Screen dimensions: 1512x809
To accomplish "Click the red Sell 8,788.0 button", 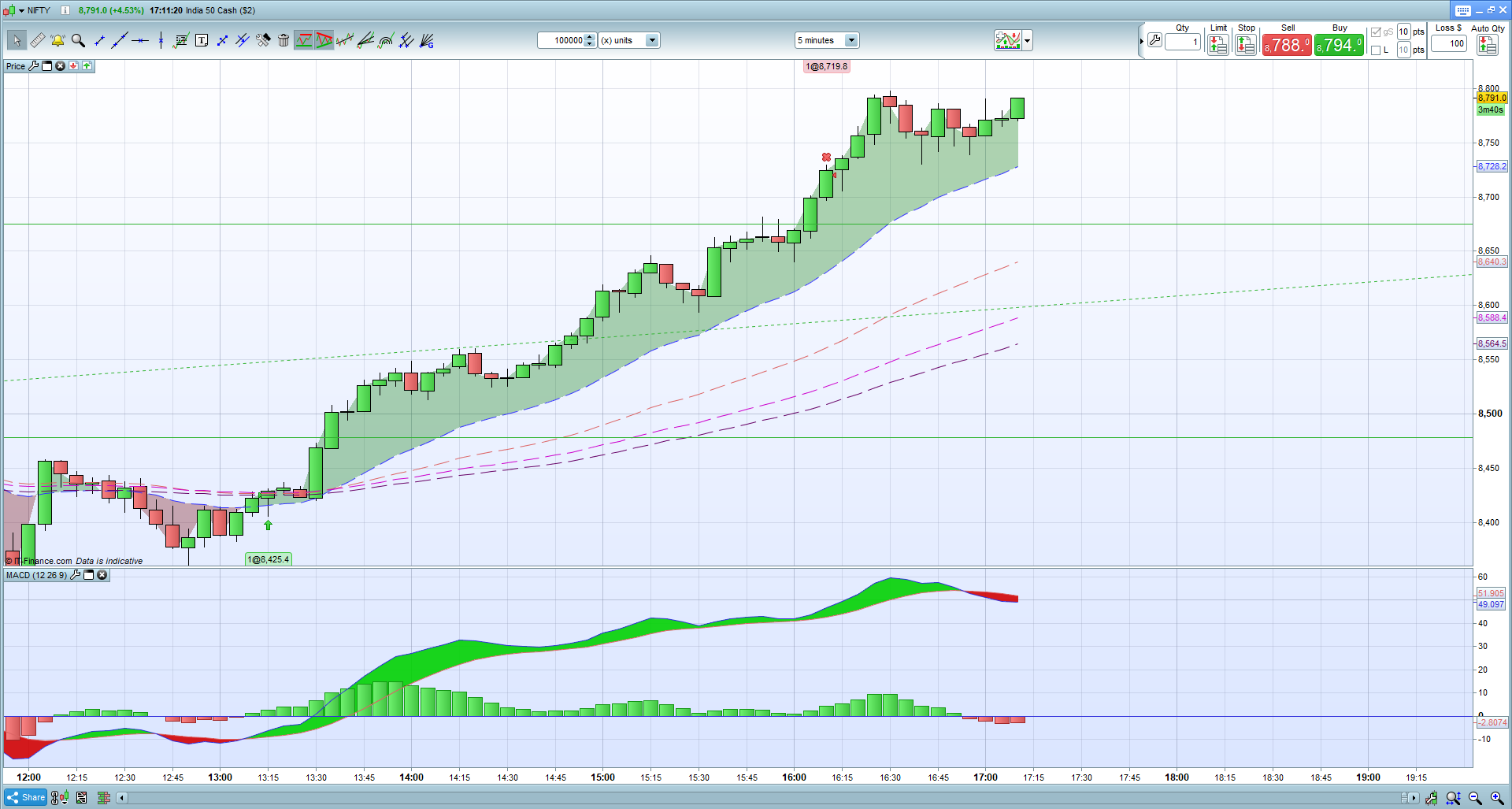I will [1287, 45].
